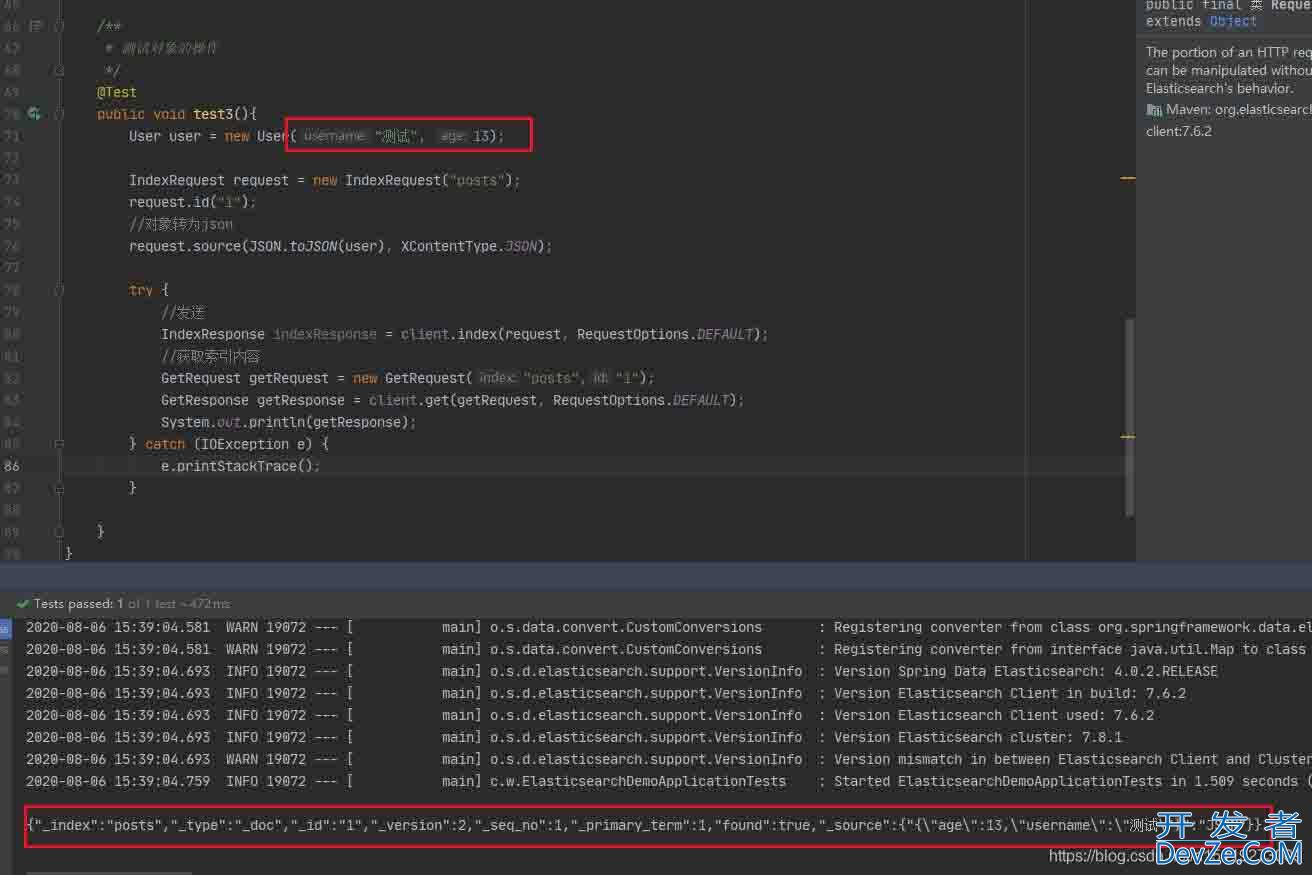This screenshot has height=875, width=1312.
Task: Collapse the try block fold marker
Action: pos(59,290)
